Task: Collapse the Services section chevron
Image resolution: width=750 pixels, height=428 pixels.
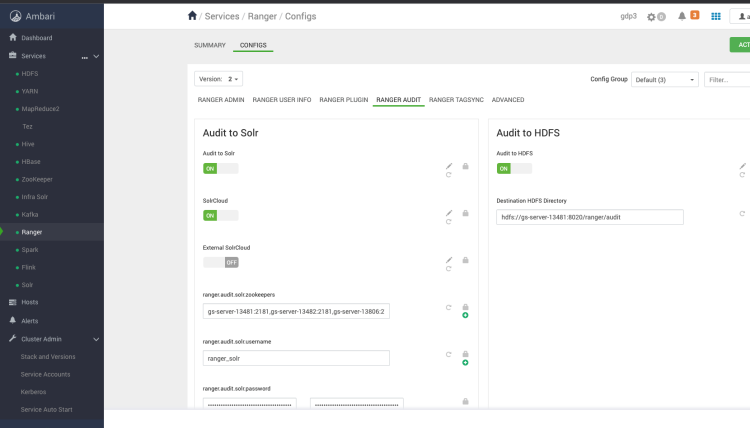Action: pyautogui.click(x=96, y=56)
